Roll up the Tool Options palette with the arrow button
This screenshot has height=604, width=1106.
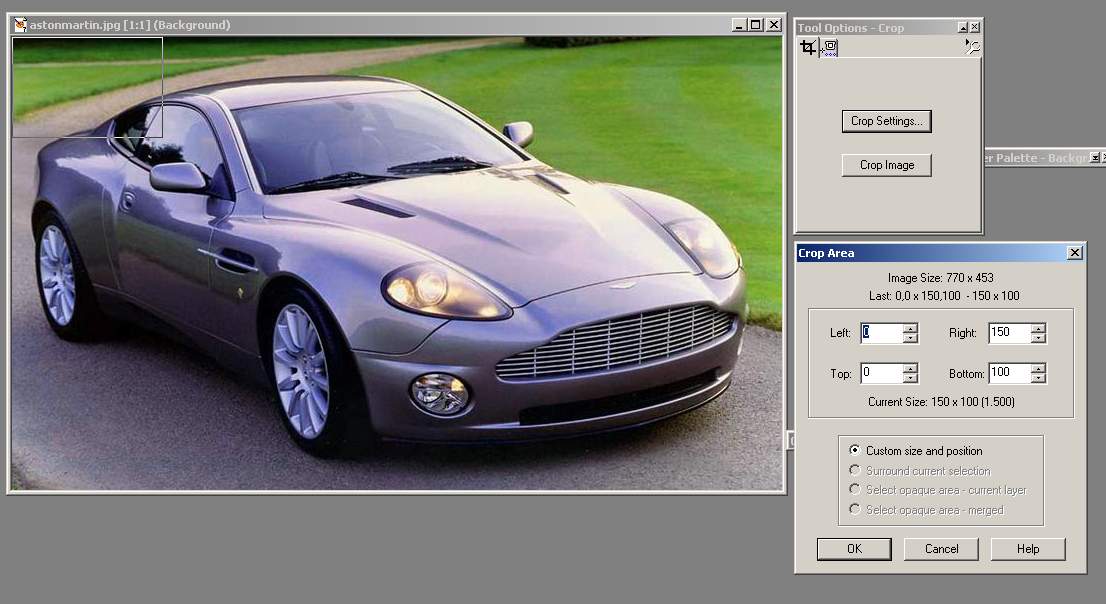963,28
